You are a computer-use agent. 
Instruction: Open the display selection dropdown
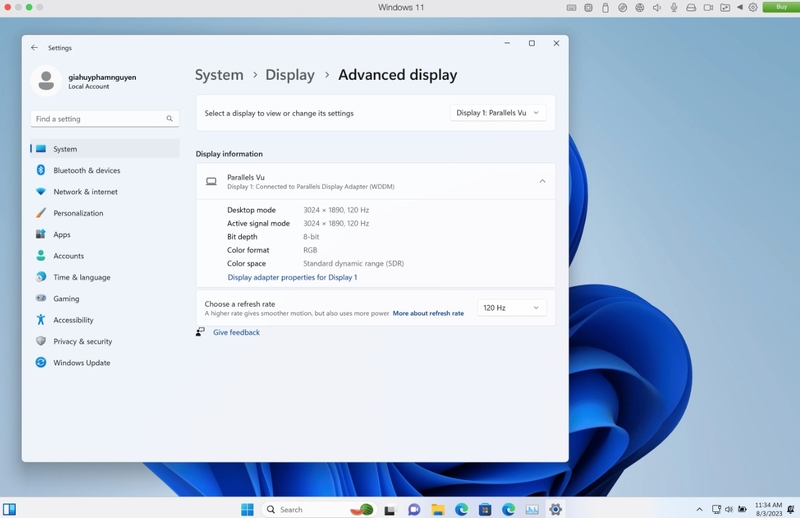click(498, 113)
